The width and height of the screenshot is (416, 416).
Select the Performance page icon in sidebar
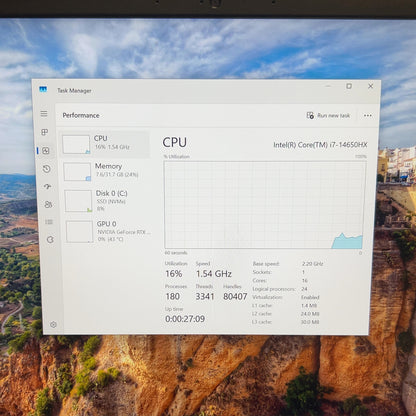(x=46, y=151)
